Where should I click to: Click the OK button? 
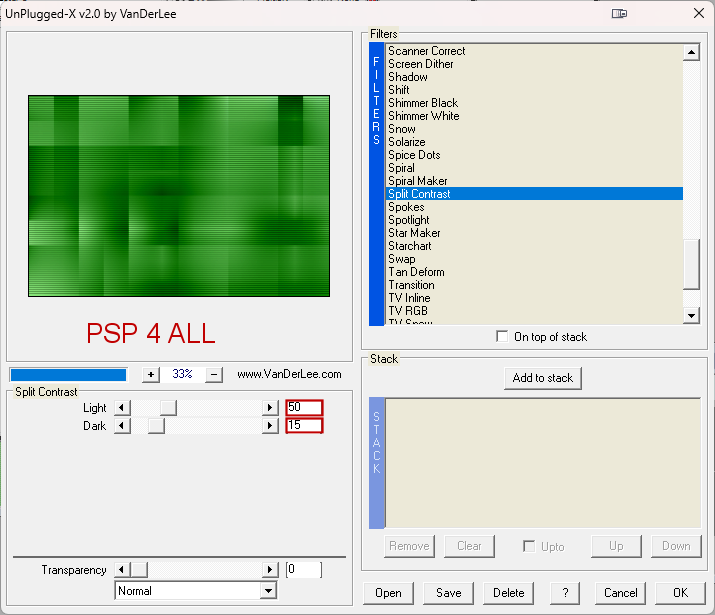click(x=680, y=592)
